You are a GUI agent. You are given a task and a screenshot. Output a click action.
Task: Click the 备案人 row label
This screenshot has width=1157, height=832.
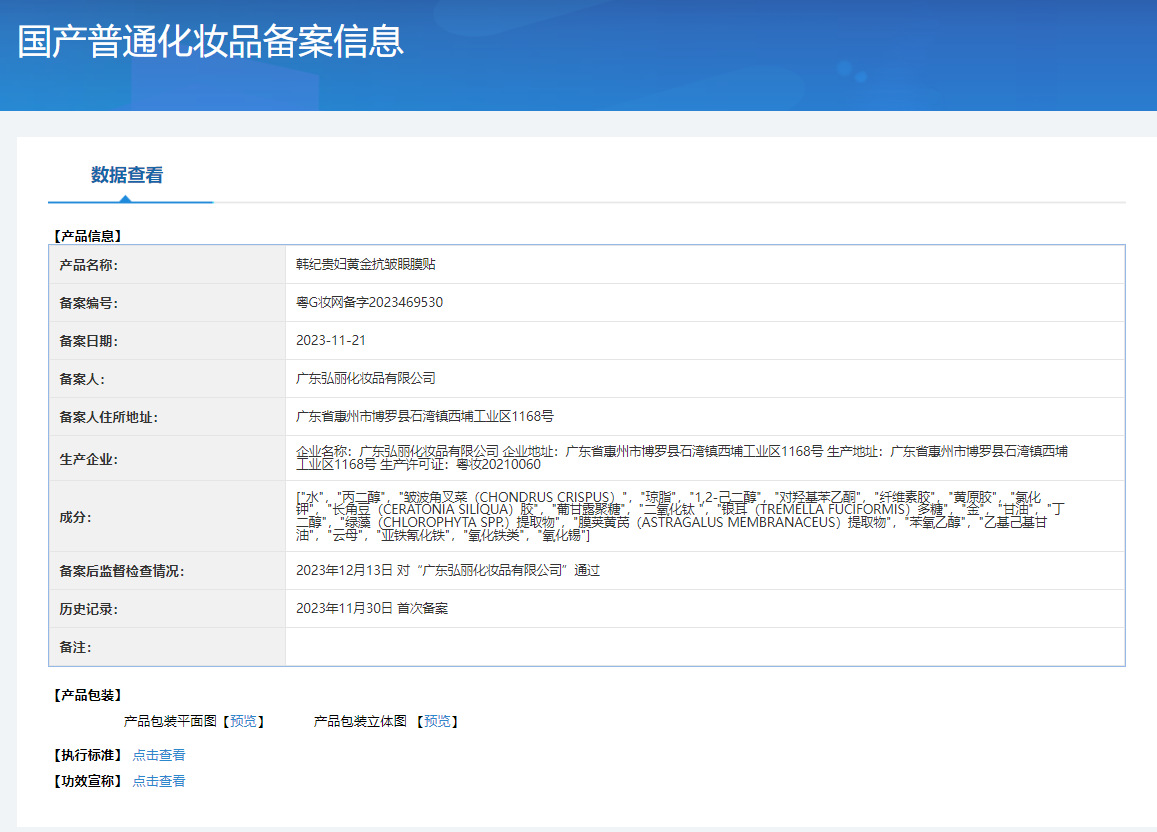tap(82, 379)
